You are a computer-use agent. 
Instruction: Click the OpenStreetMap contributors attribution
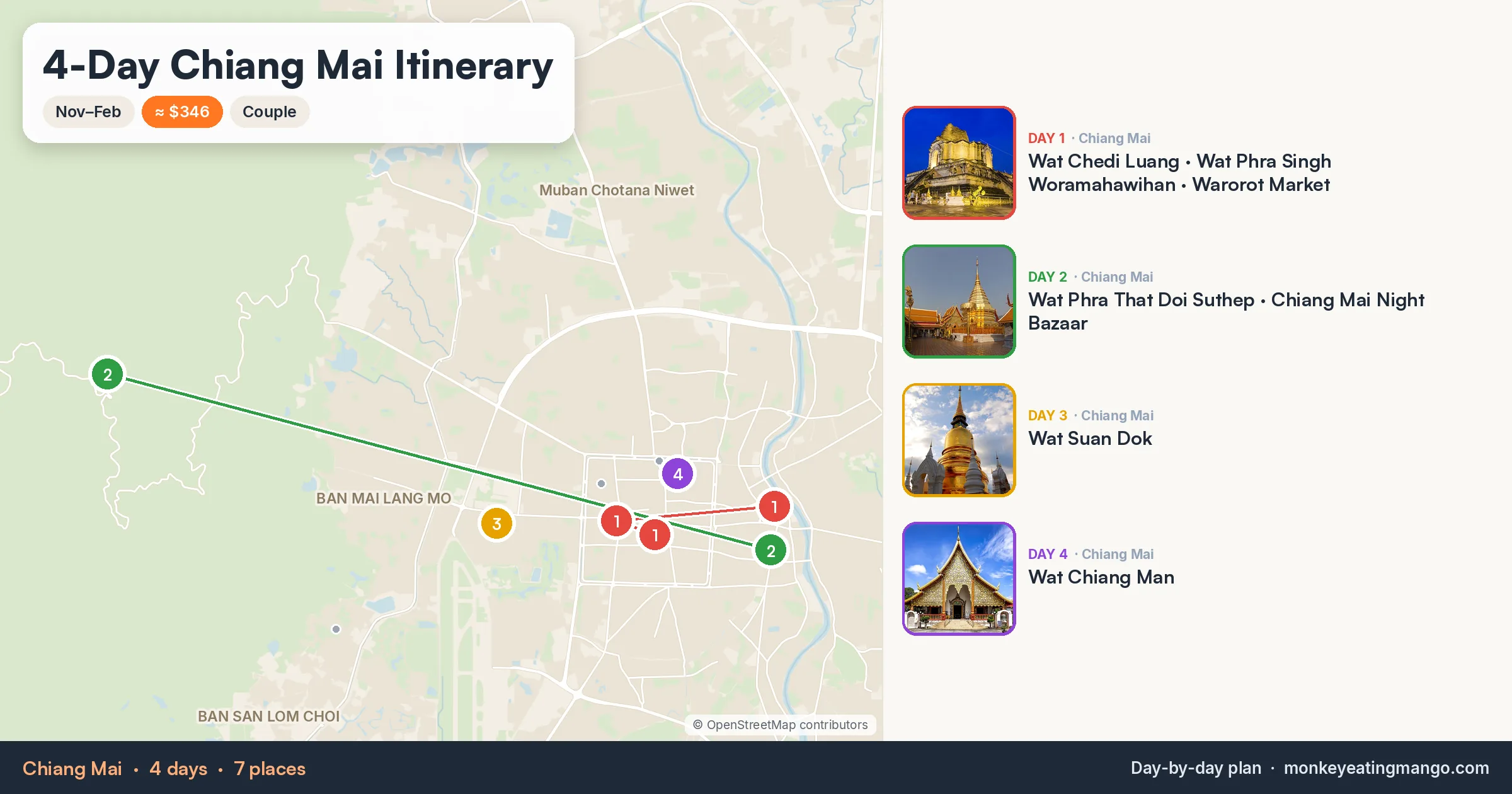tap(781, 725)
